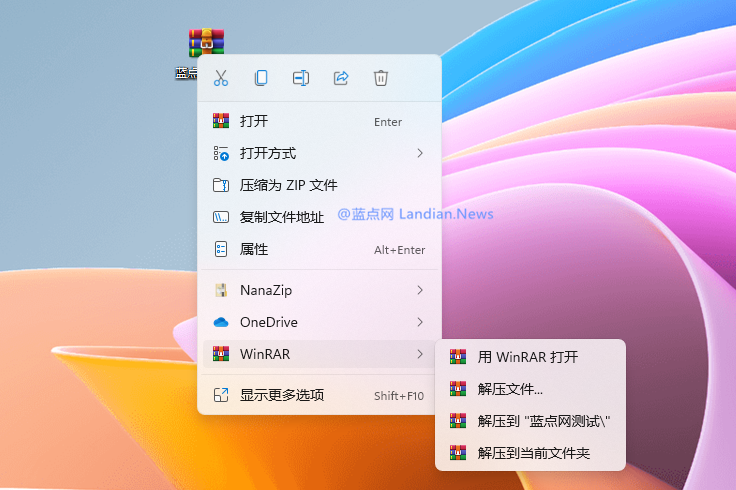
Task: Select 解压到当前文件夹 in the submenu
Action: click(x=533, y=453)
